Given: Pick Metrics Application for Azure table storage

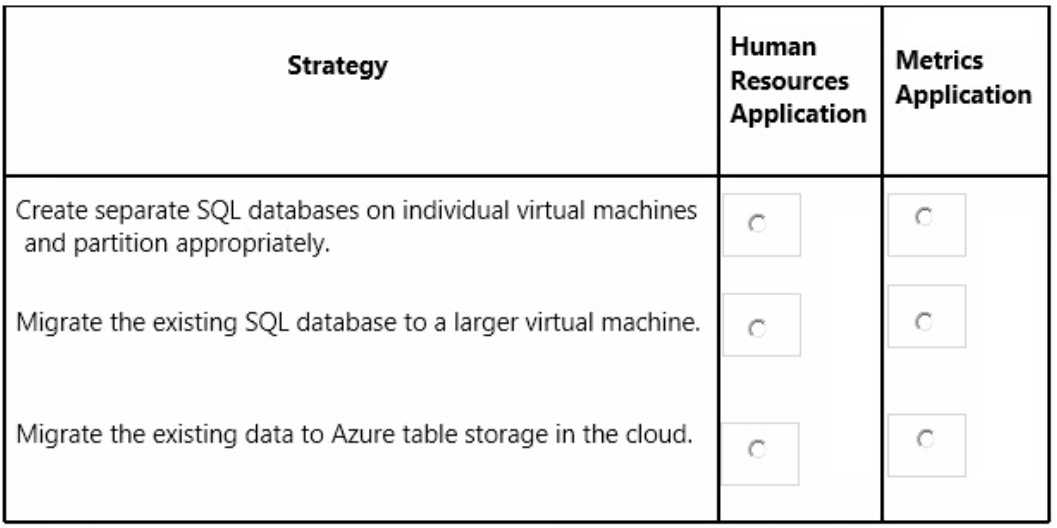Looking at the screenshot, I should (925, 440).
